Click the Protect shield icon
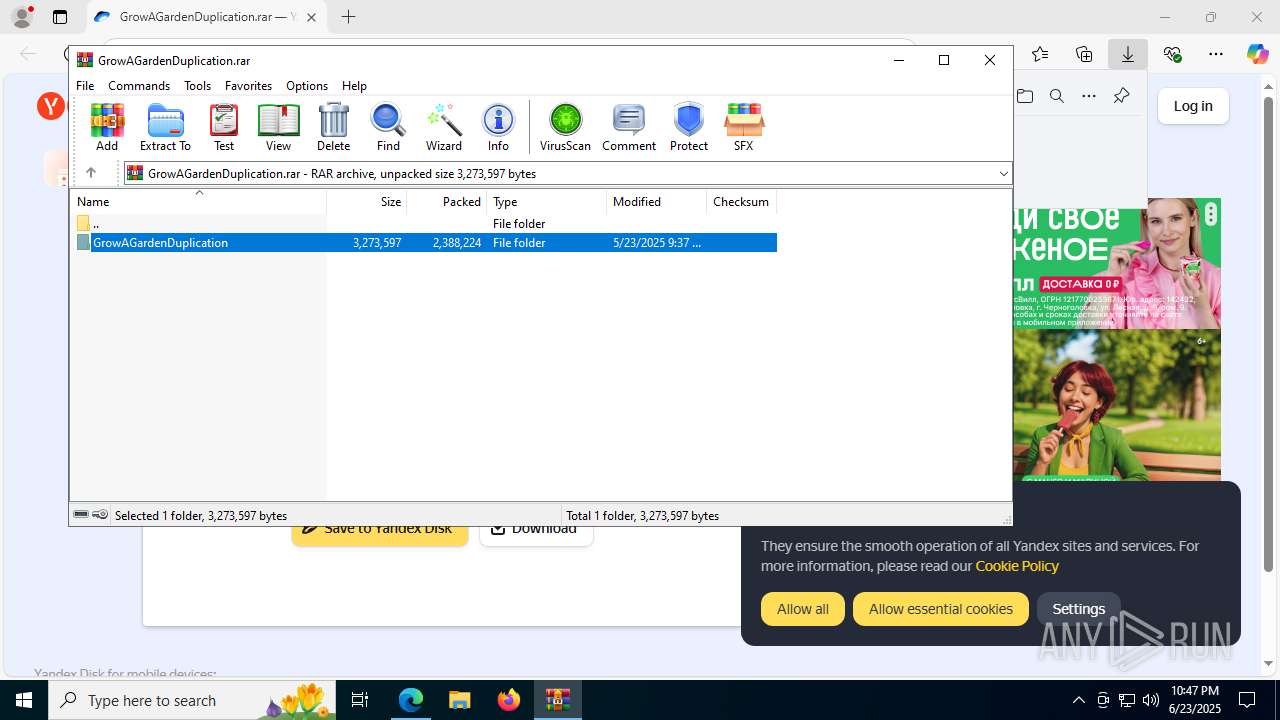Screen dimensions: 1280x720 [689, 127]
